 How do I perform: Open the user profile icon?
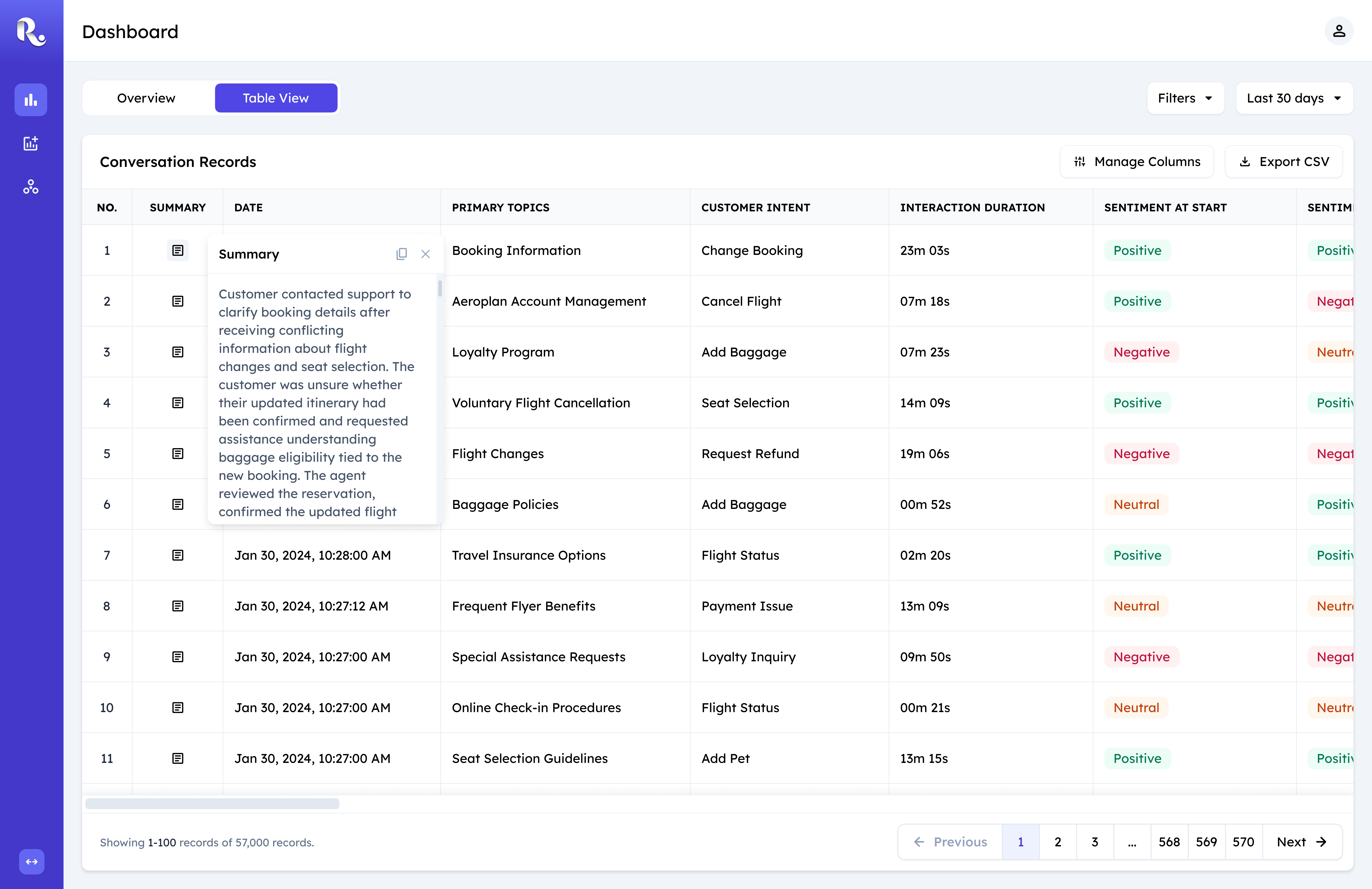pos(1339,31)
